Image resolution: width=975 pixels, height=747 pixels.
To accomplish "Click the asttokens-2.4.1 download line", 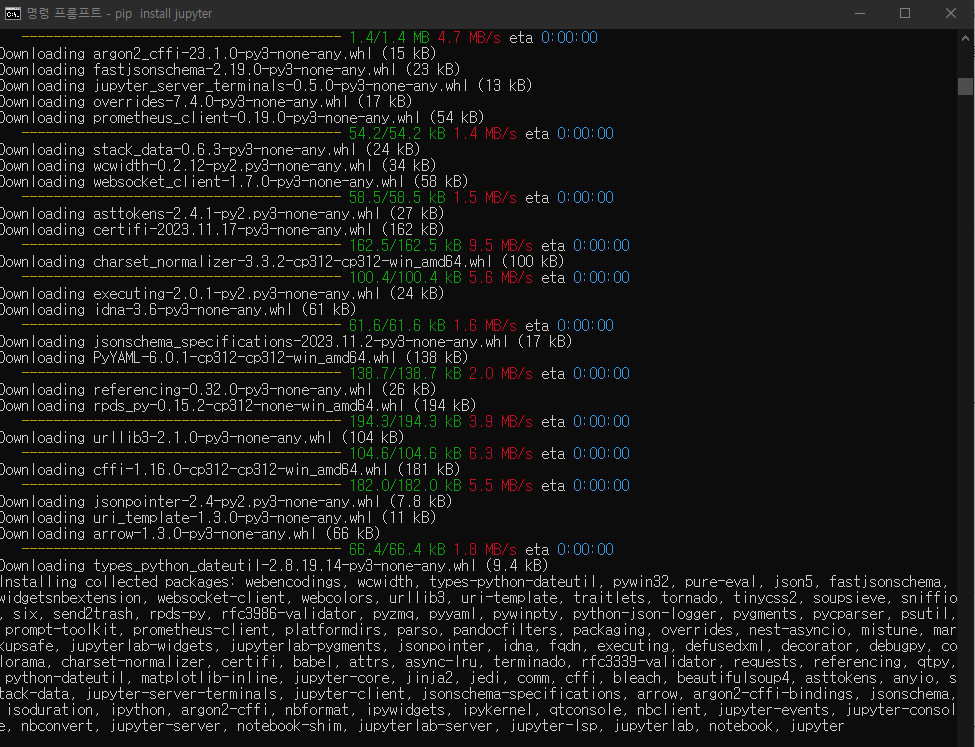I will [222, 214].
